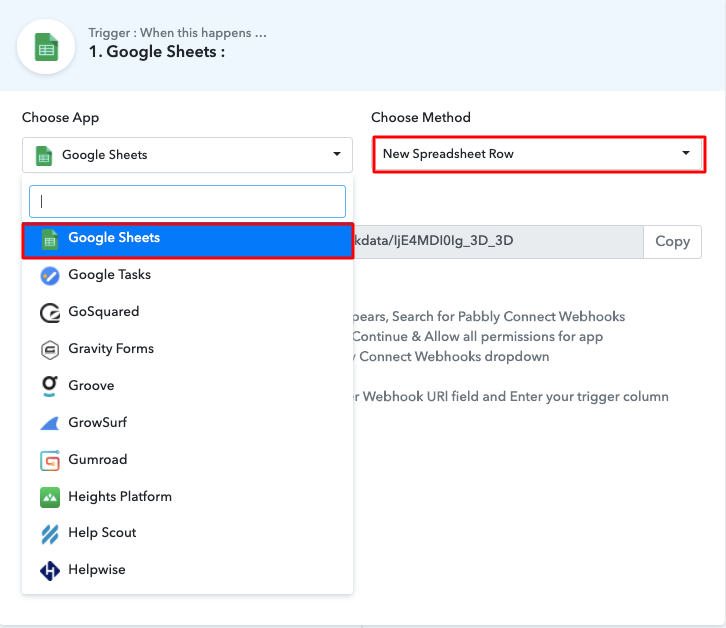
Task: Click the Helpwise app icon
Action: click(50, 571)
